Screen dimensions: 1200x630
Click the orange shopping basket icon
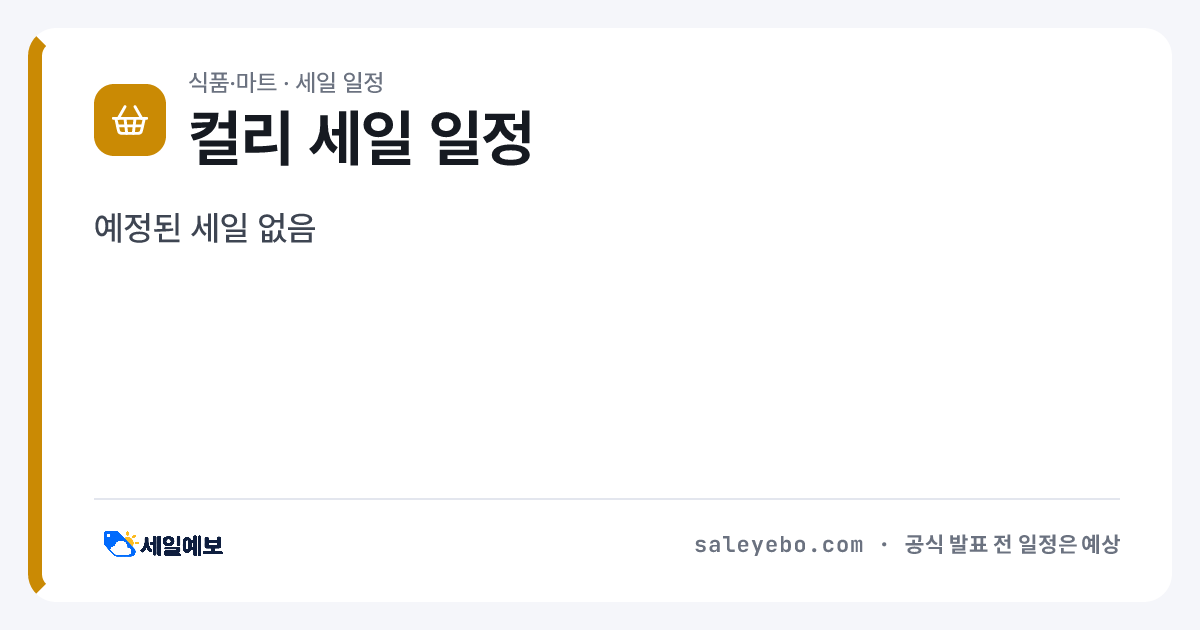(x=130, y=120)
